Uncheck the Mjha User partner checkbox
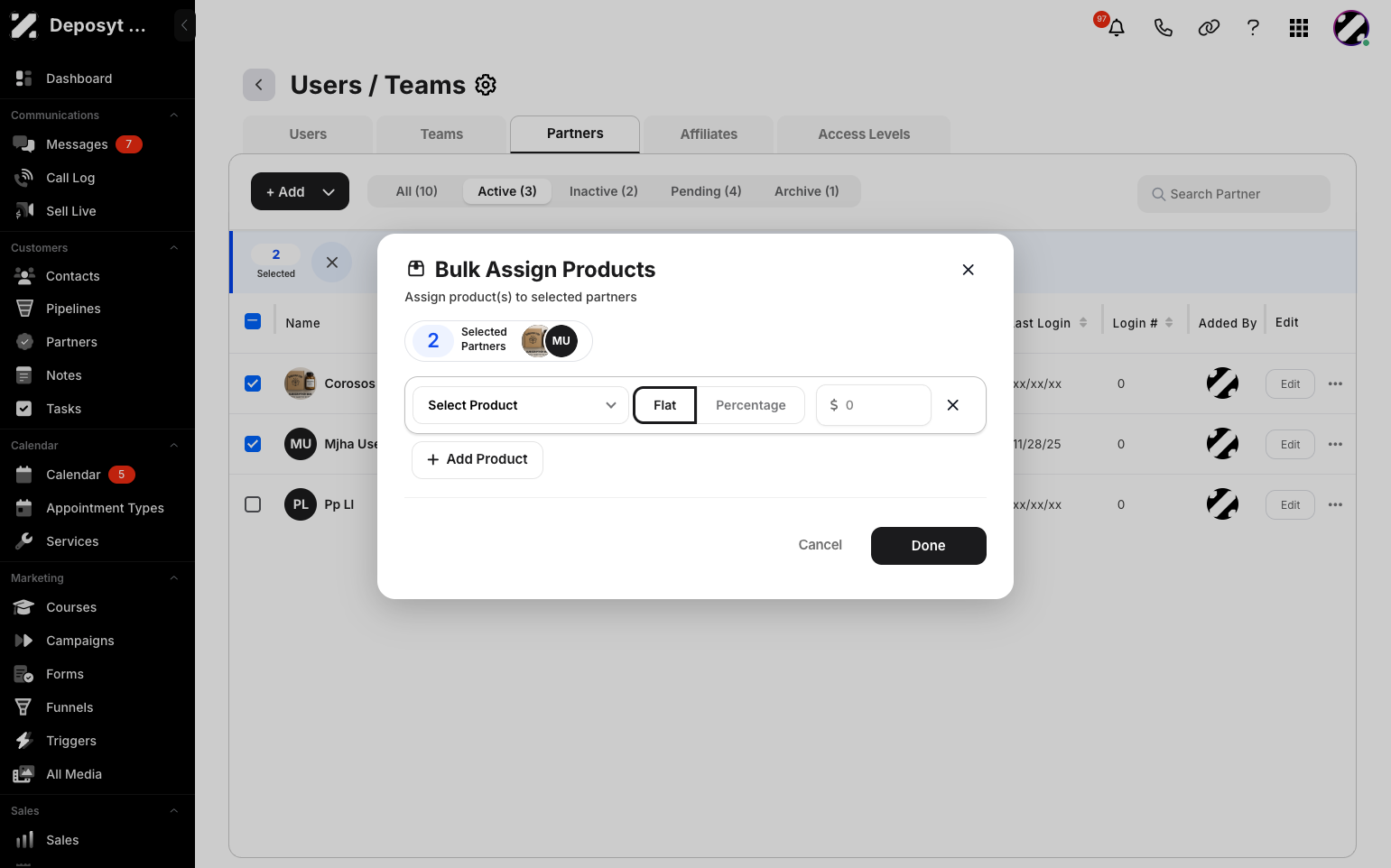 coord(253,444)
